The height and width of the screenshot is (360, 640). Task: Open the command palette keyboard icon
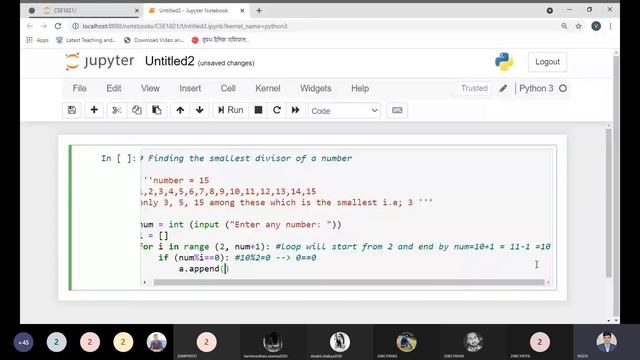[397, 110]
